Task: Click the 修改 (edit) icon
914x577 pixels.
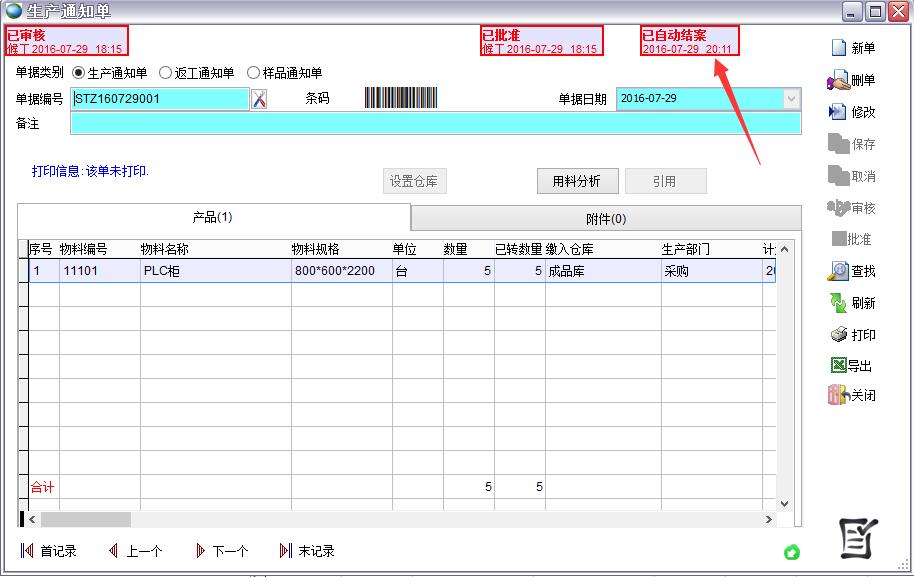Action: (838, 113)
